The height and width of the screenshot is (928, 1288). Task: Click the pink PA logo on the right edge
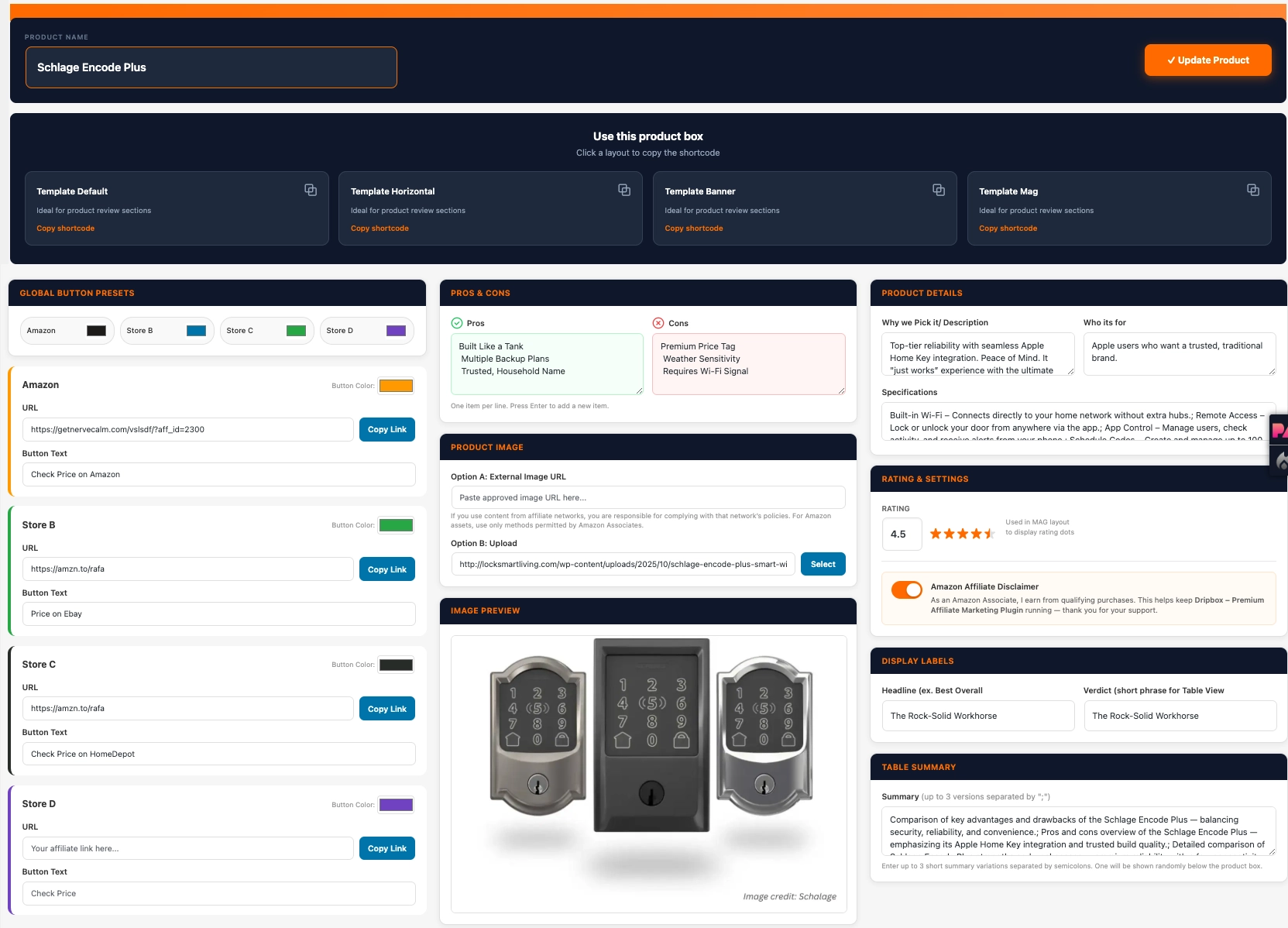pos(1279,431)
